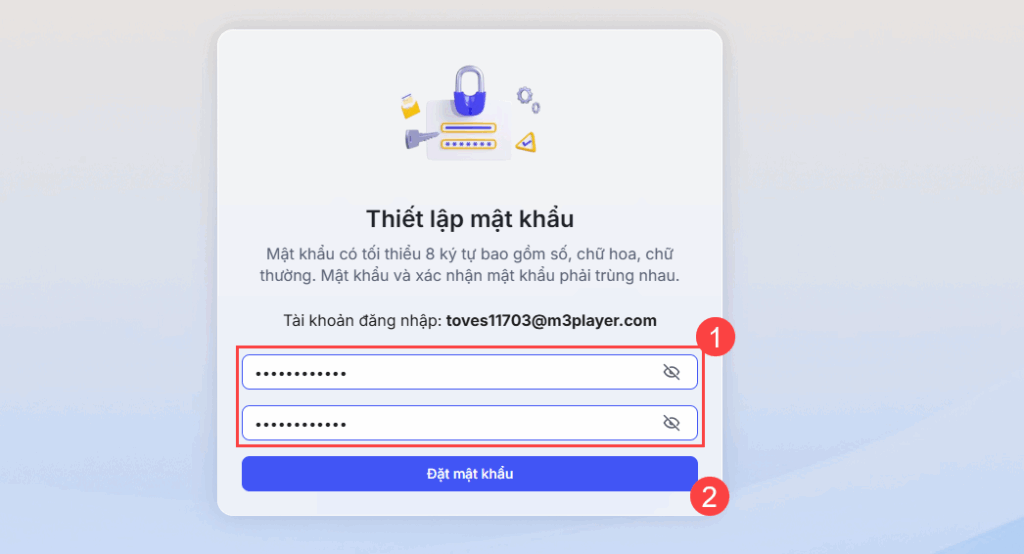Click the email toves11703@m3player.com
This screenshot has width=1024, height=554.
pos(551,321)
